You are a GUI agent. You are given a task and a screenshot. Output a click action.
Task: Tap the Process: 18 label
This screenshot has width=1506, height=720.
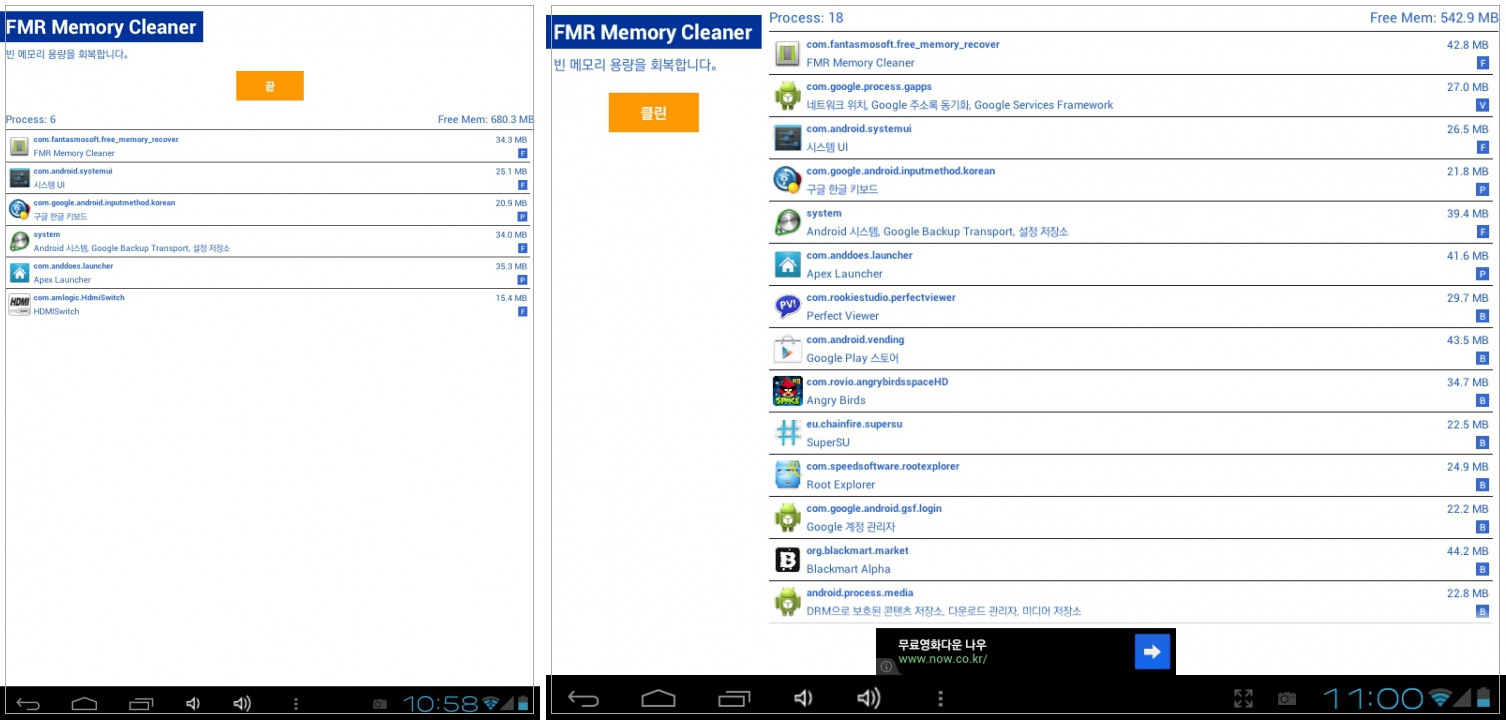(806, 18)
